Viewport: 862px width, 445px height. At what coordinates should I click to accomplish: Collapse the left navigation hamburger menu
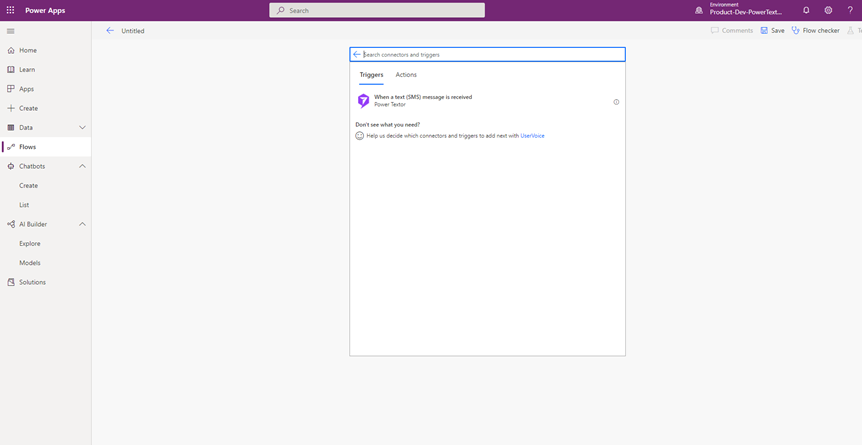click(x=10, y=31)
